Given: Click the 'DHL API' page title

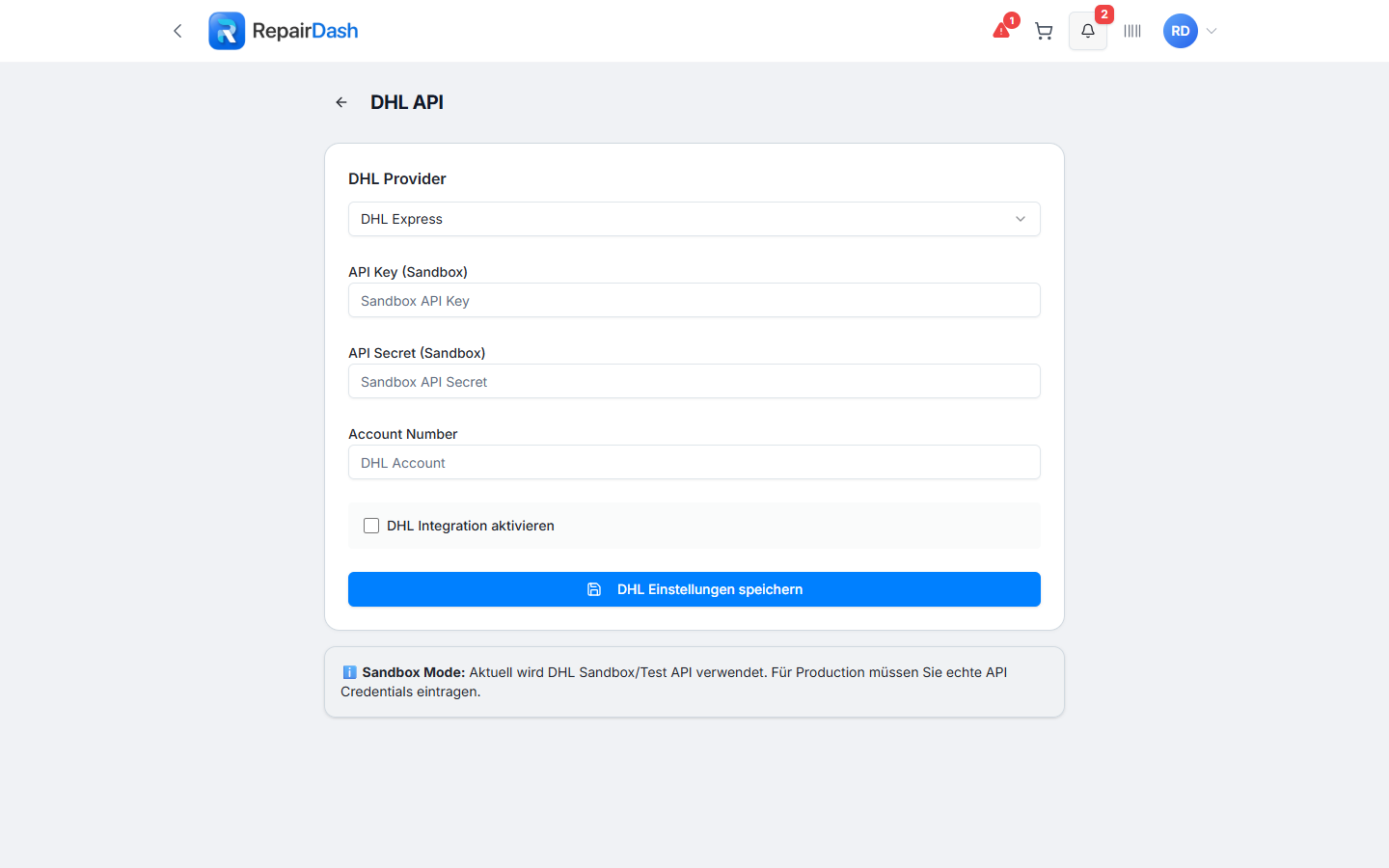Looking at the screenshot, I should 407,102.
